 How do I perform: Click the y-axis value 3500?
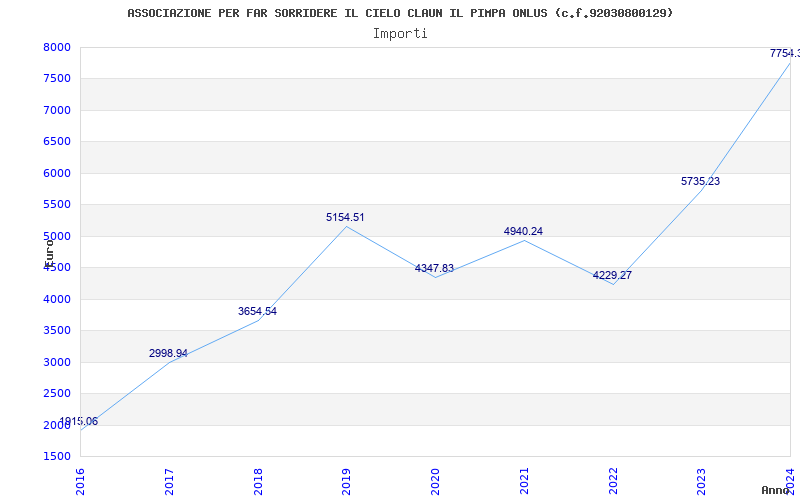pos(57,331)
